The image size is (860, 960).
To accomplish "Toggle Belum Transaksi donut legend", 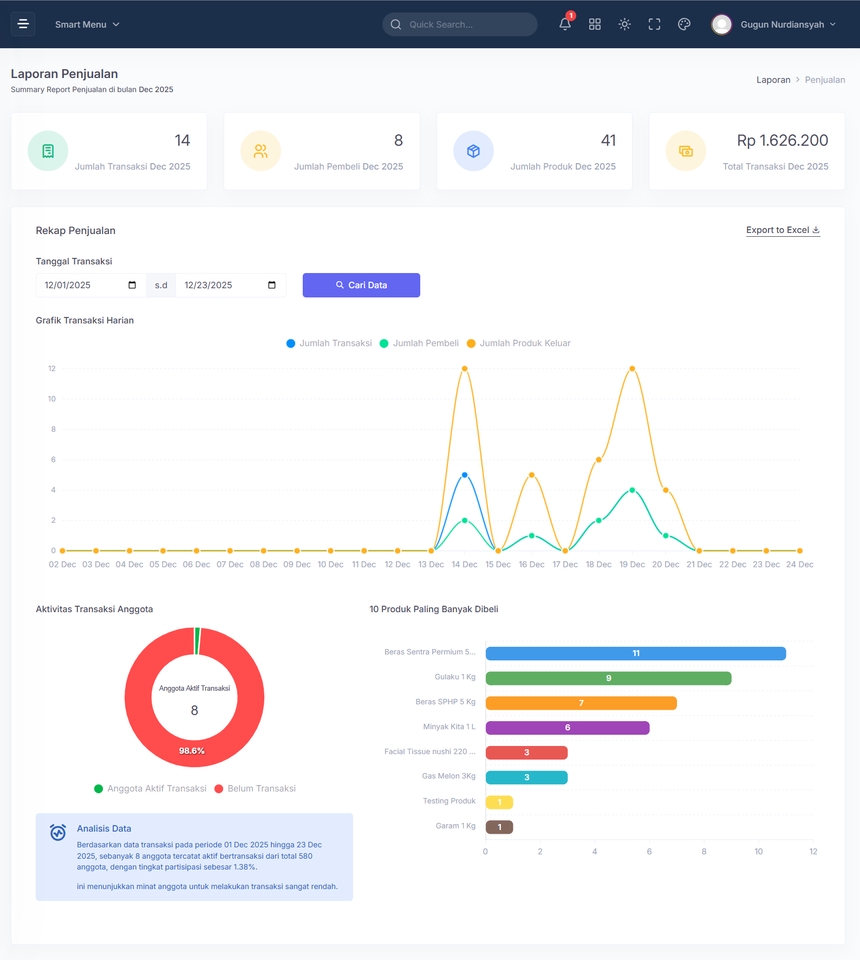I will pos(255,789).
